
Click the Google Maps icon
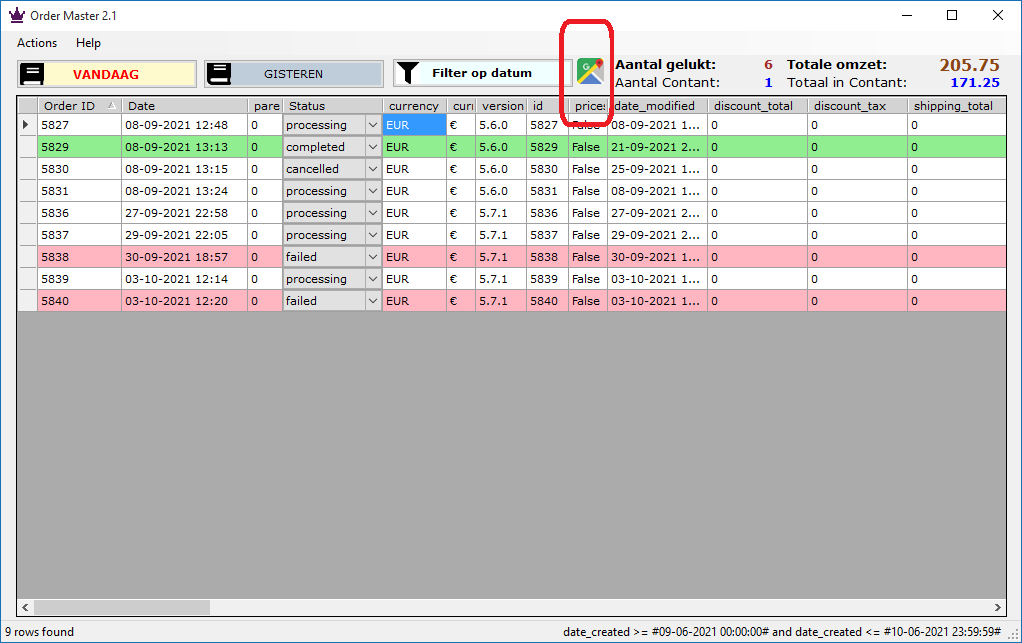tap(590, 72)
